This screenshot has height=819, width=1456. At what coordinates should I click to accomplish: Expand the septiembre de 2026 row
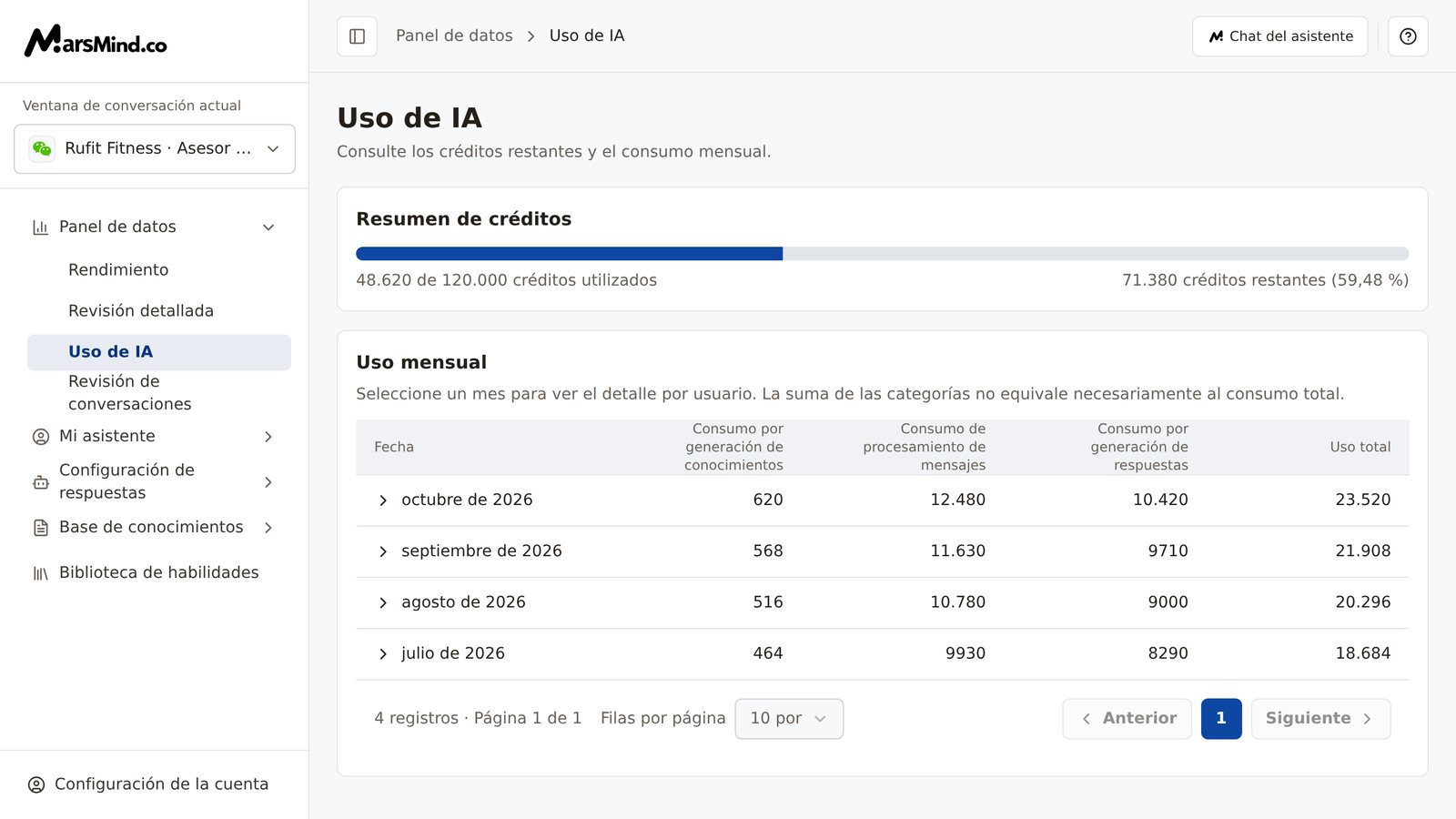pyautogui.click(x=383, y=551)
